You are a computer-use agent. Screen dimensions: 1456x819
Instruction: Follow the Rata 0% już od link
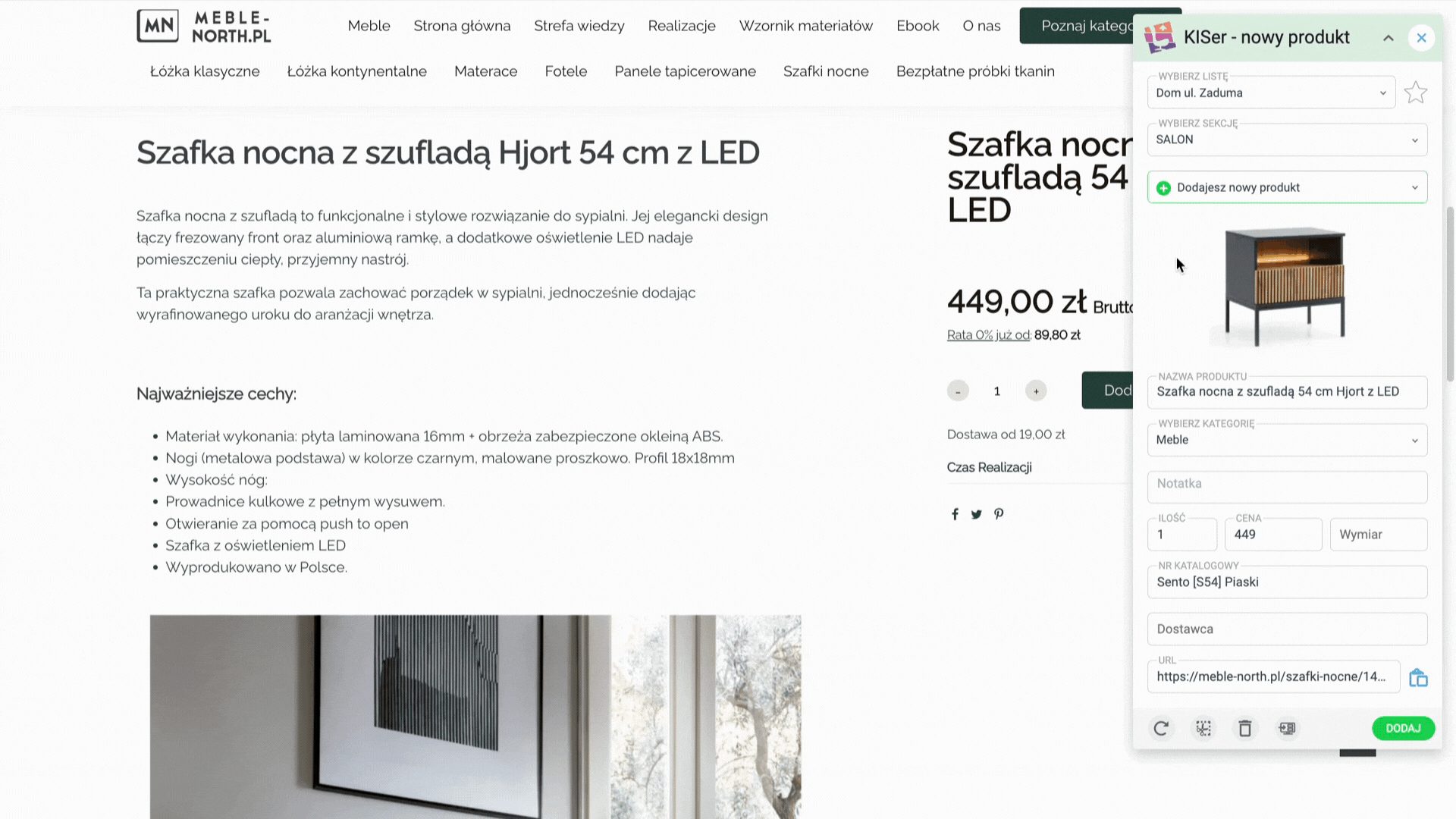pyautogui.click(x=988, y=335)
